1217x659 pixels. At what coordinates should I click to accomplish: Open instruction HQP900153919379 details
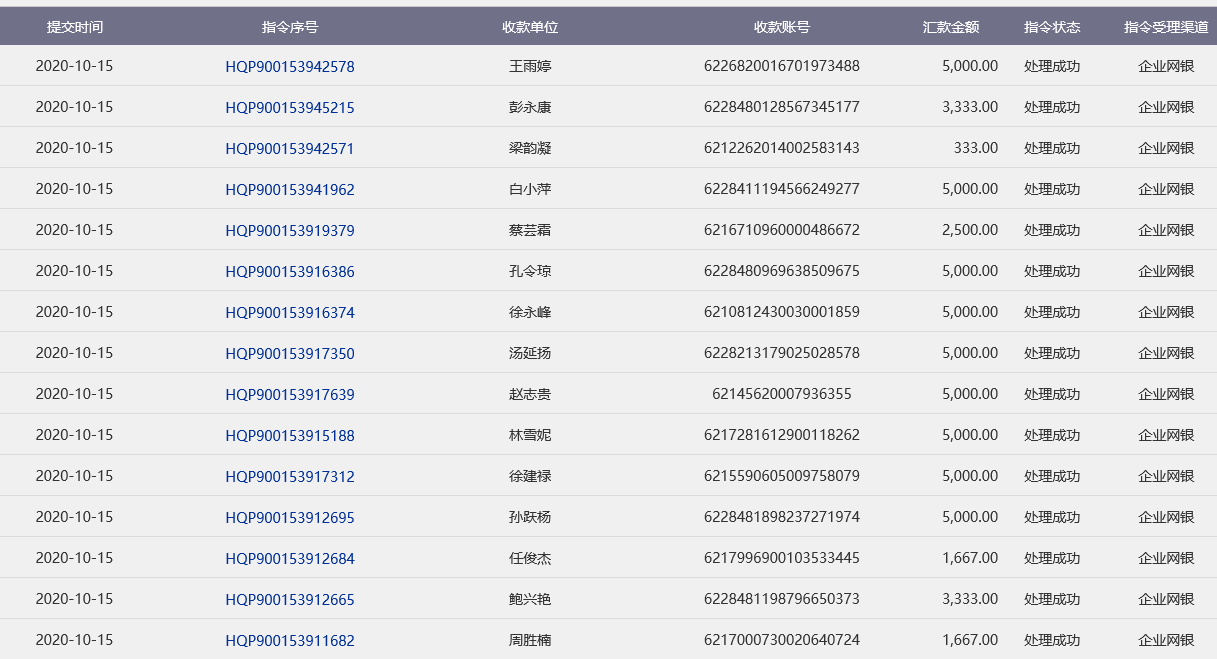tap(290, 231)
